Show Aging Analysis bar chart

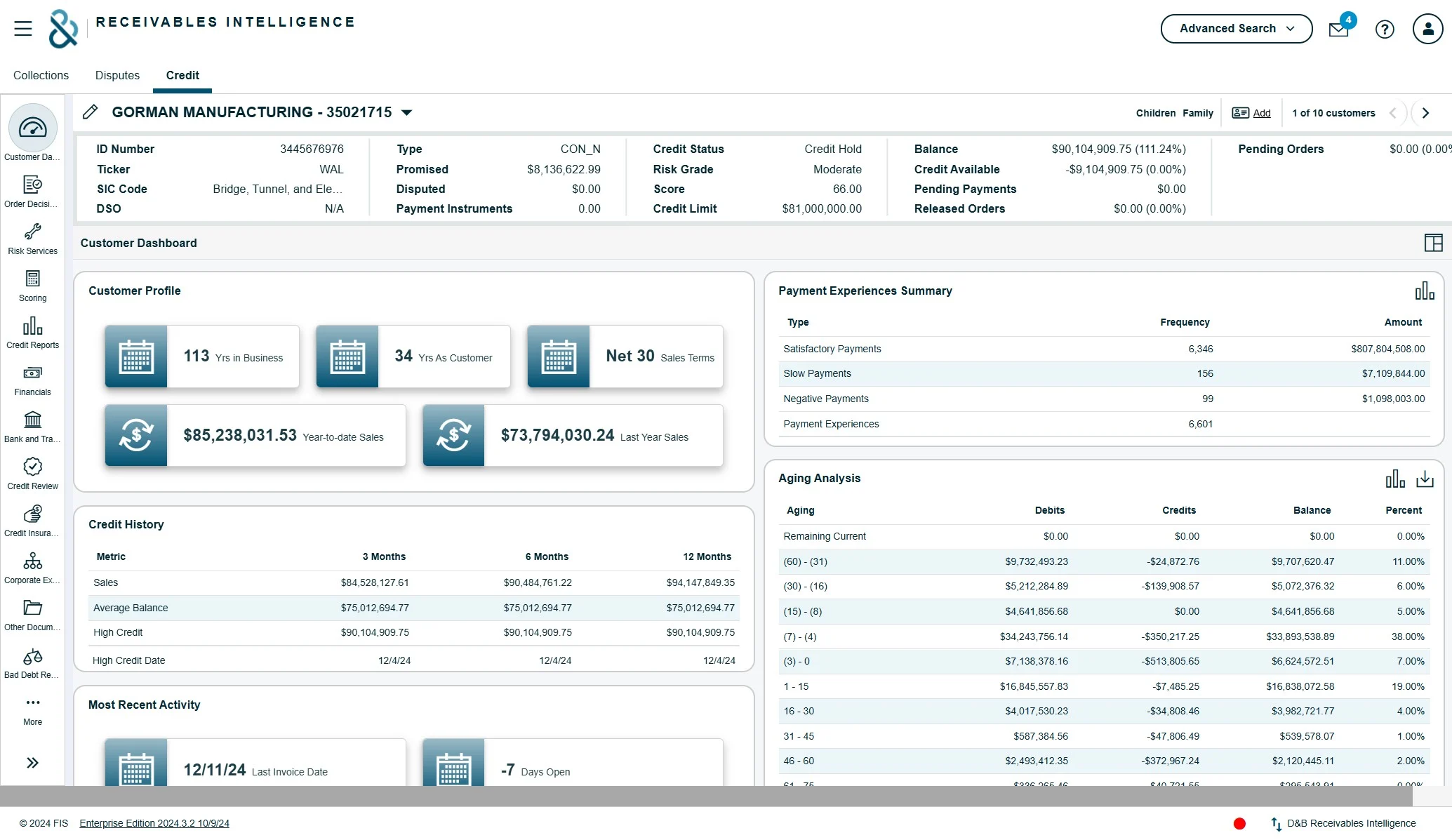(x=1395, y=479)
